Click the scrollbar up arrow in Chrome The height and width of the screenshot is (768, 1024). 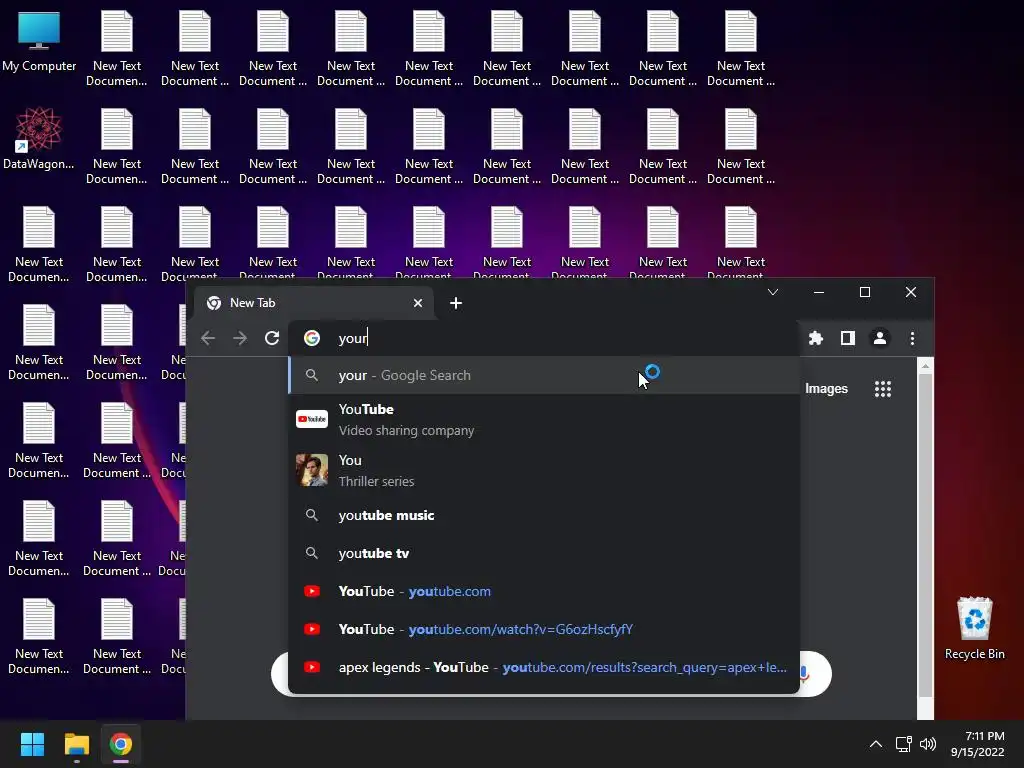coord(925,366)
